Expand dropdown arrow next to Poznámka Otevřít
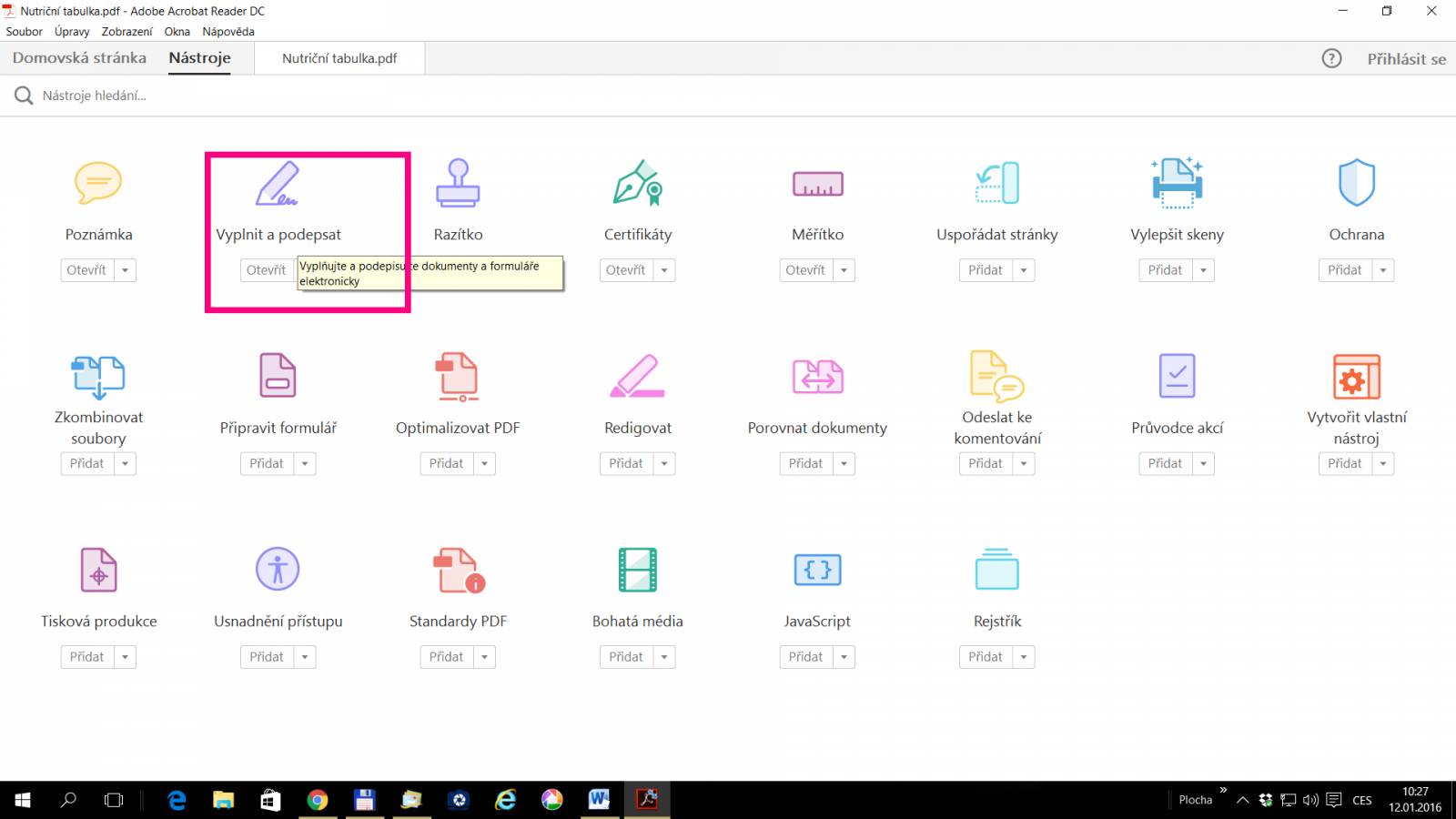Viewport: 1456px width, 819px height. click(125, 270)
